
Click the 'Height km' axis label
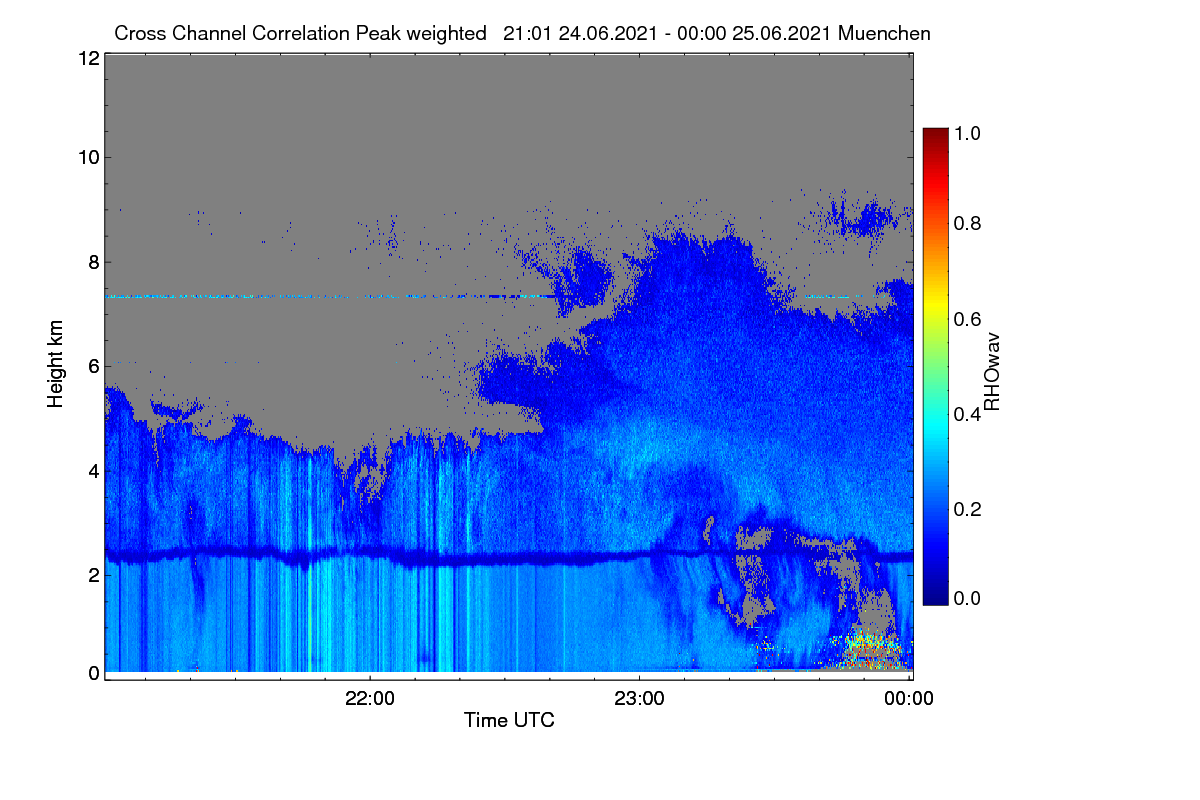pos(56,364)
